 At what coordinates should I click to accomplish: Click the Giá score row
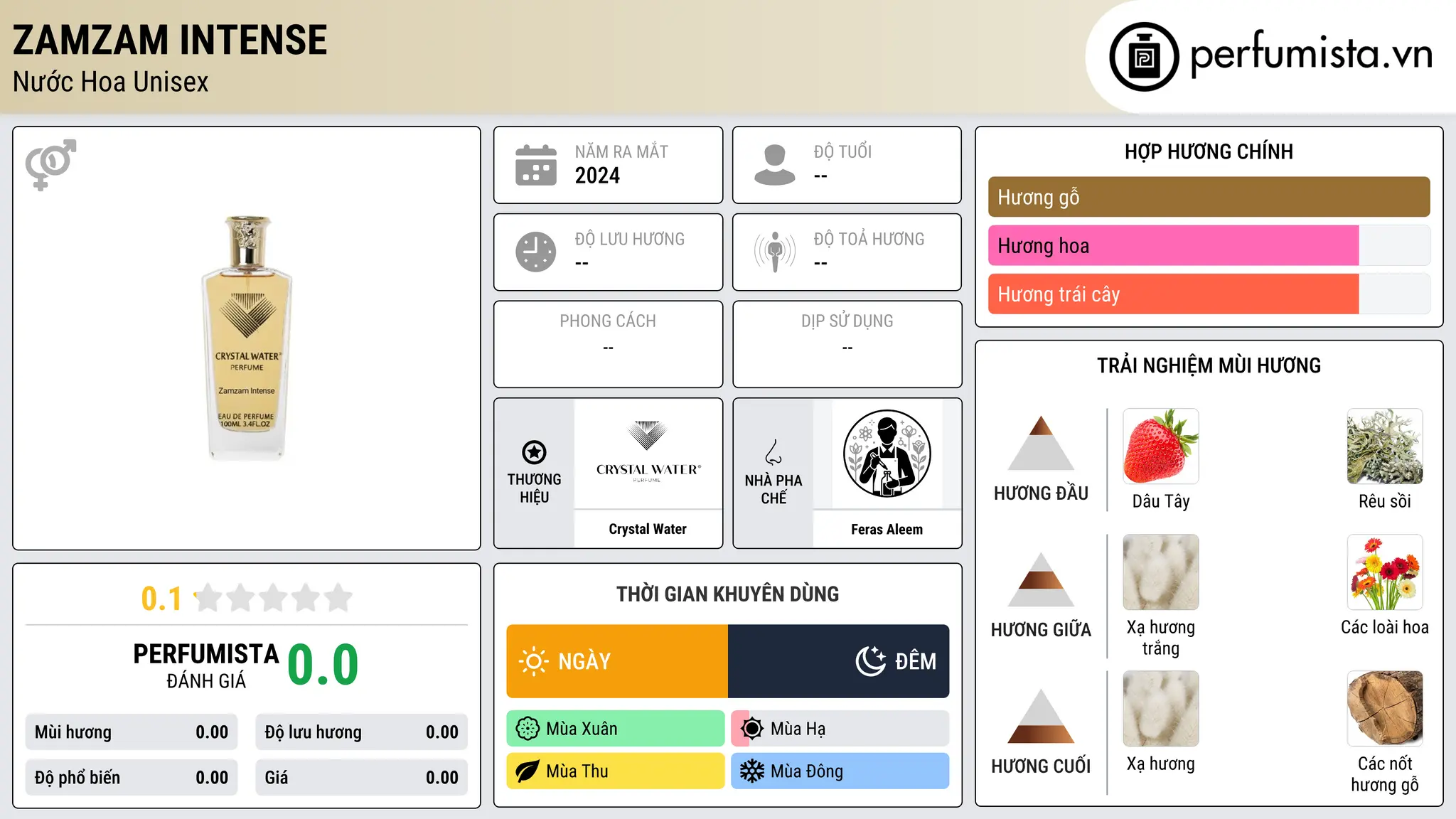pos(362,778)
